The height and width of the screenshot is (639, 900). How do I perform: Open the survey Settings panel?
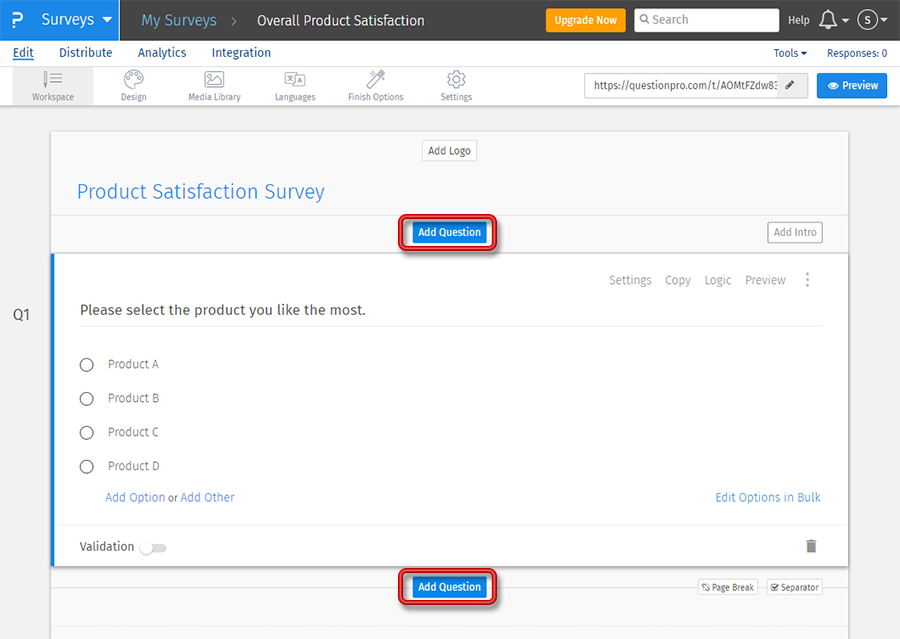[x=455, y=85]
